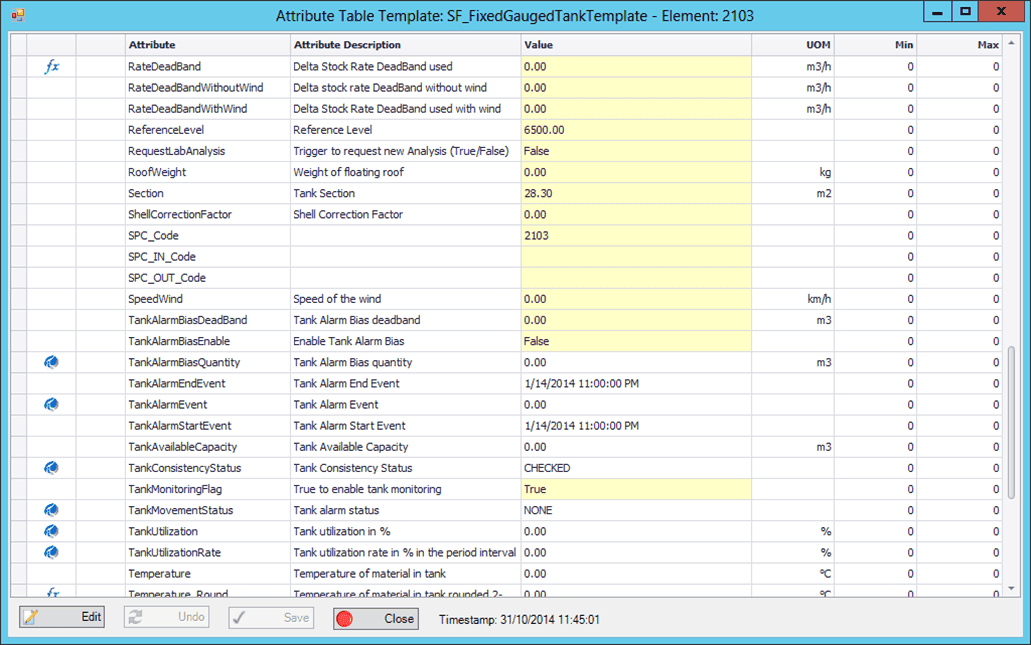Click the reference icon beside TankAlarmEvent

pos(51,404)
